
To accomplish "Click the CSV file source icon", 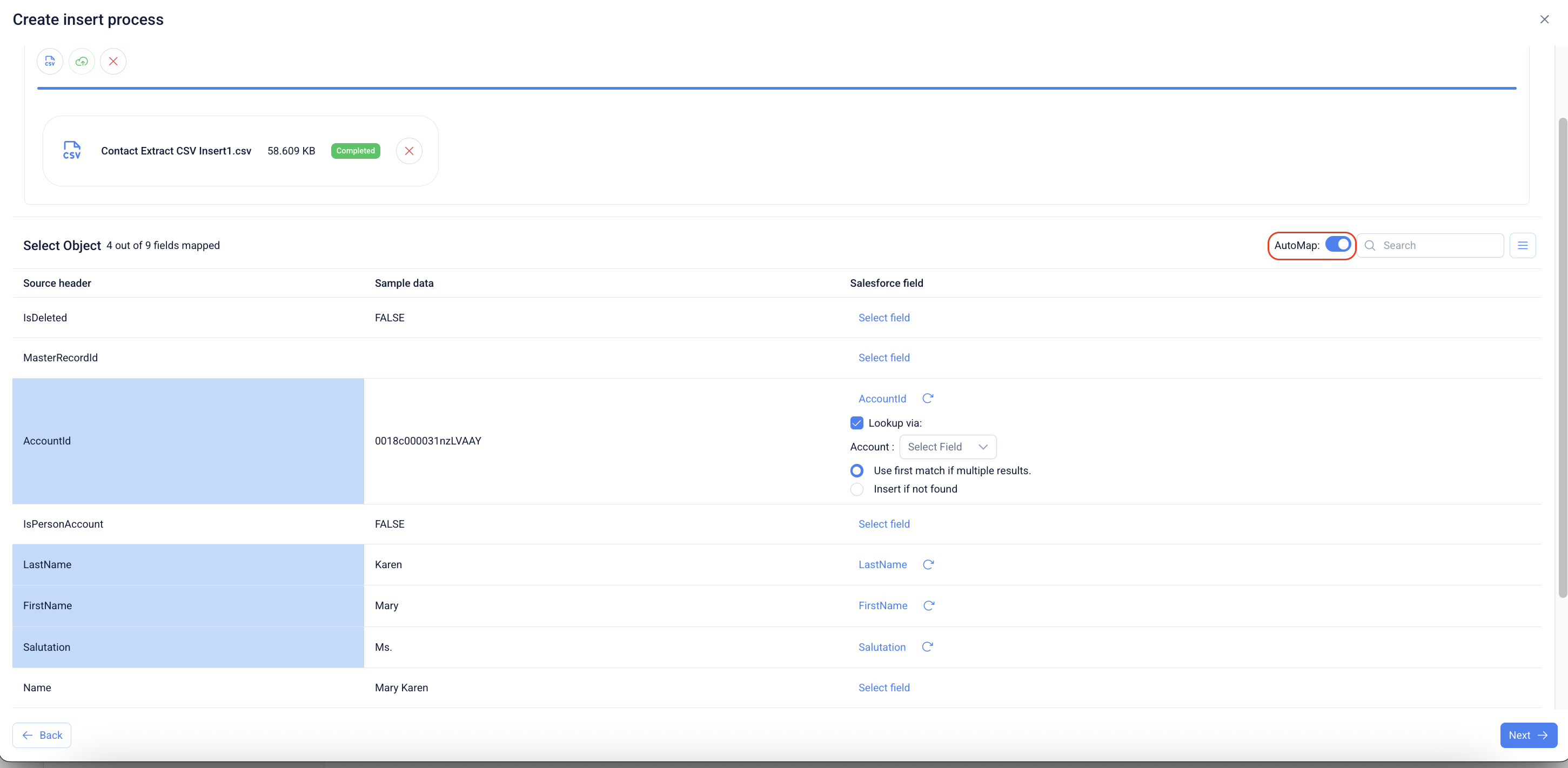I will (50, 62).
